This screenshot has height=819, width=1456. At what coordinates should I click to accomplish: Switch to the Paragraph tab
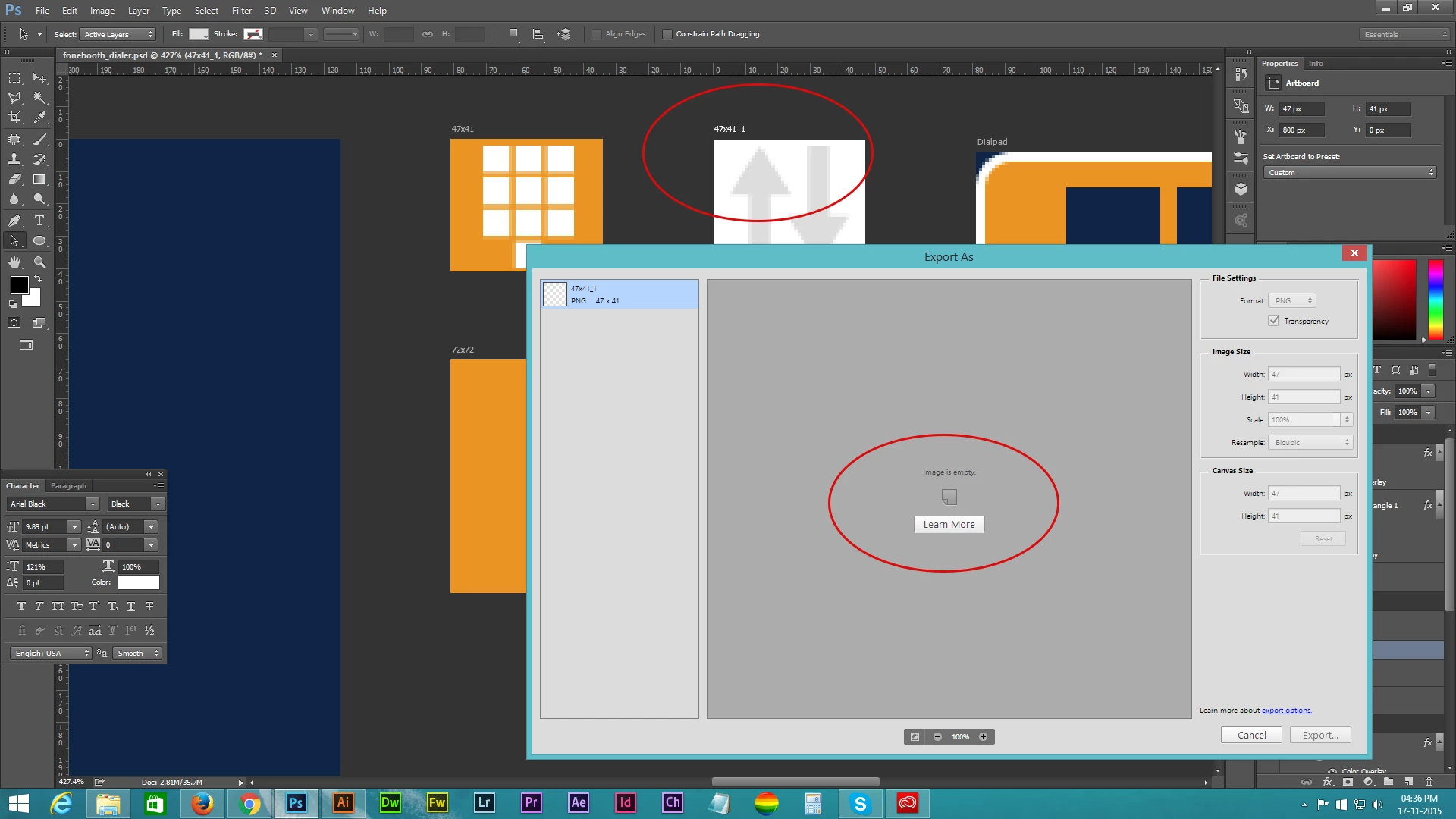(x=68, y=486)
